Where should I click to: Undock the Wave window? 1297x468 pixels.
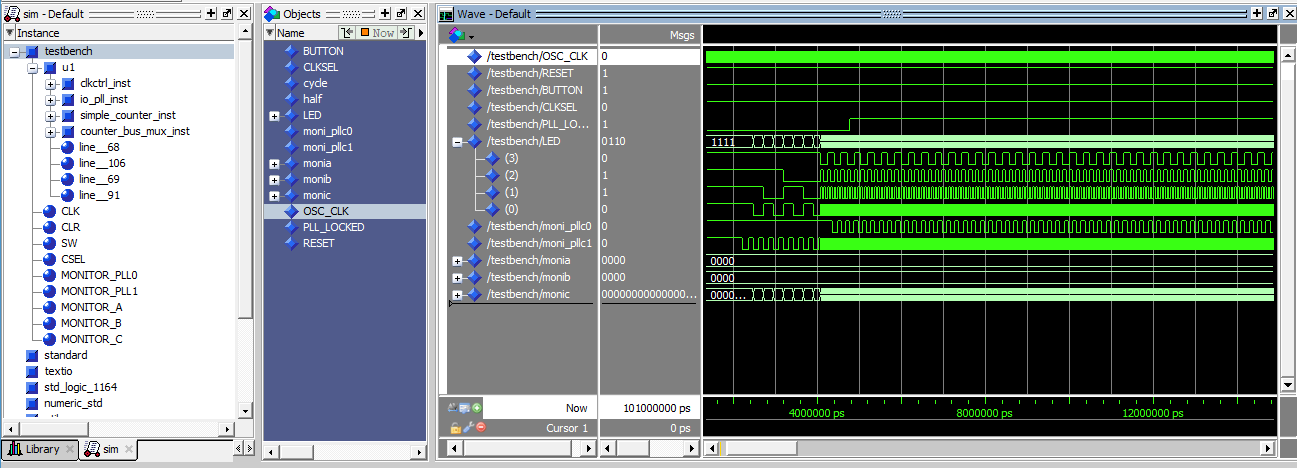pyautogui.click(x=1270, y=15)
